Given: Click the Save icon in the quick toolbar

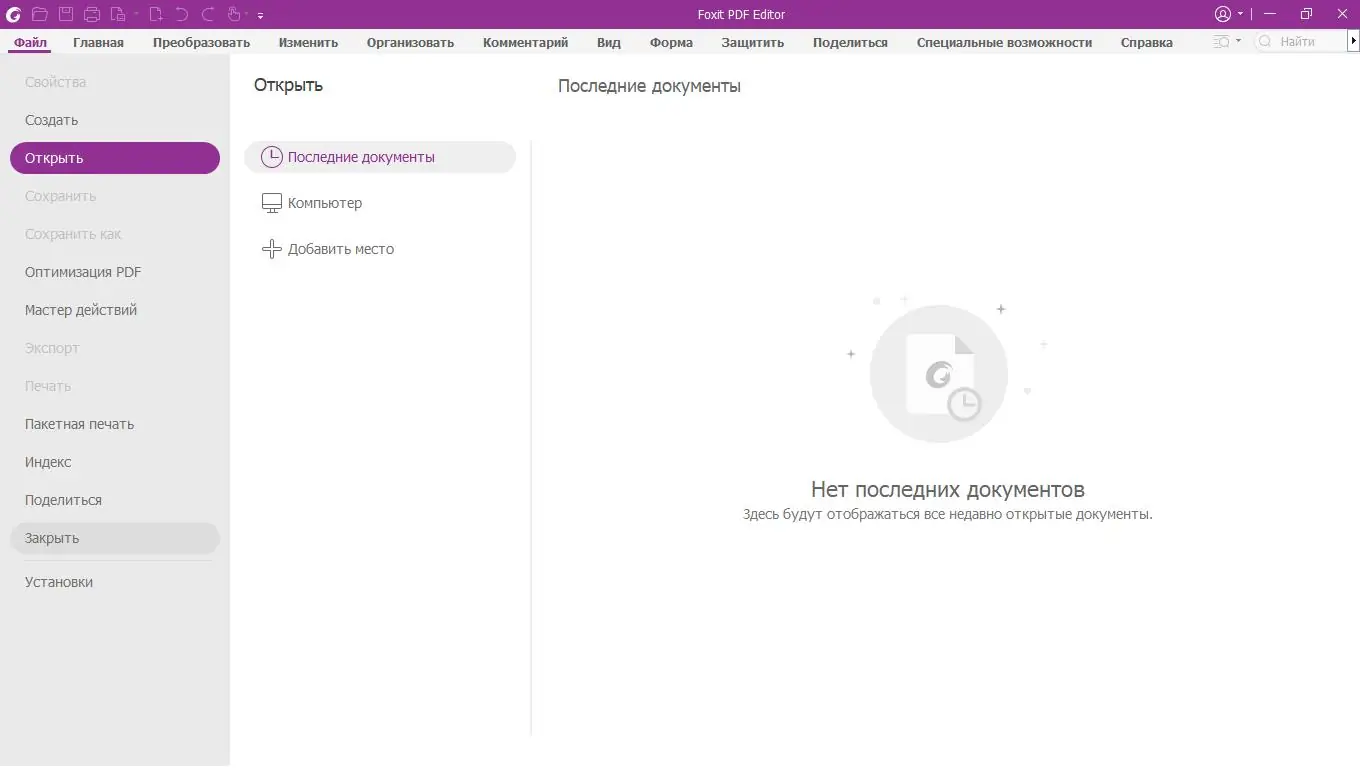Looking at the screenshot, I should (x=64, y=14).
